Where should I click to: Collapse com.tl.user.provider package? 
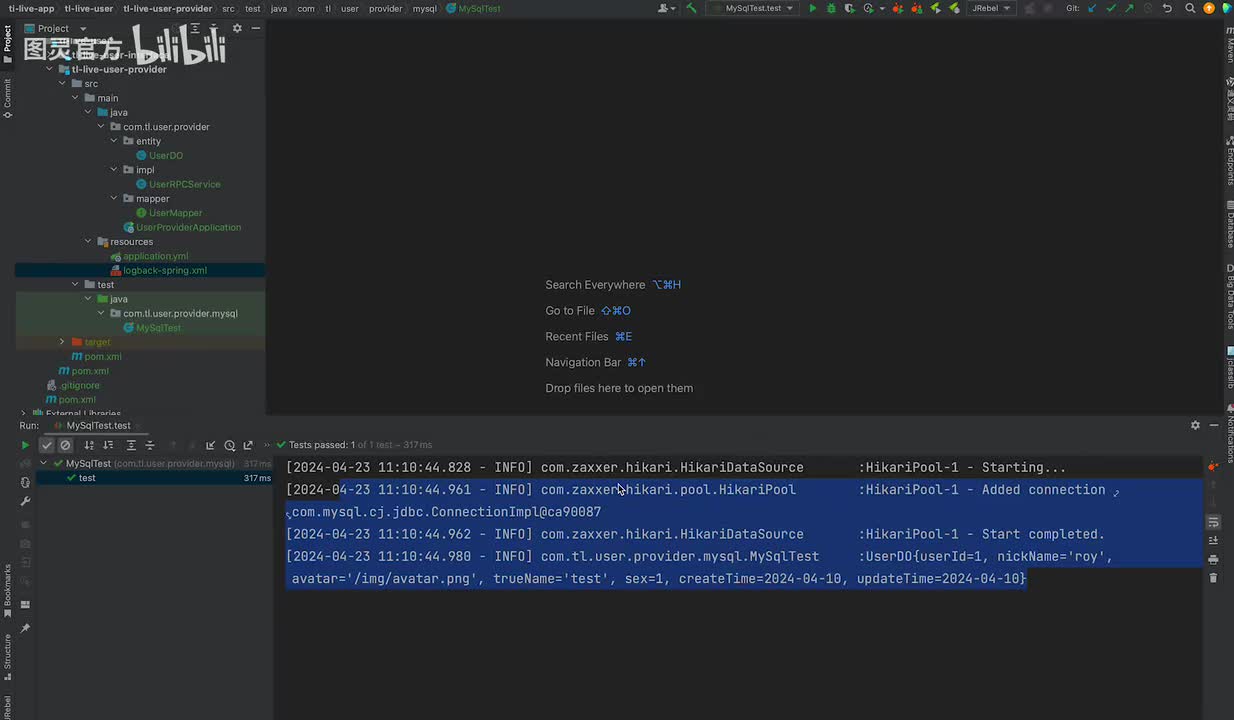tap(101, 127)
